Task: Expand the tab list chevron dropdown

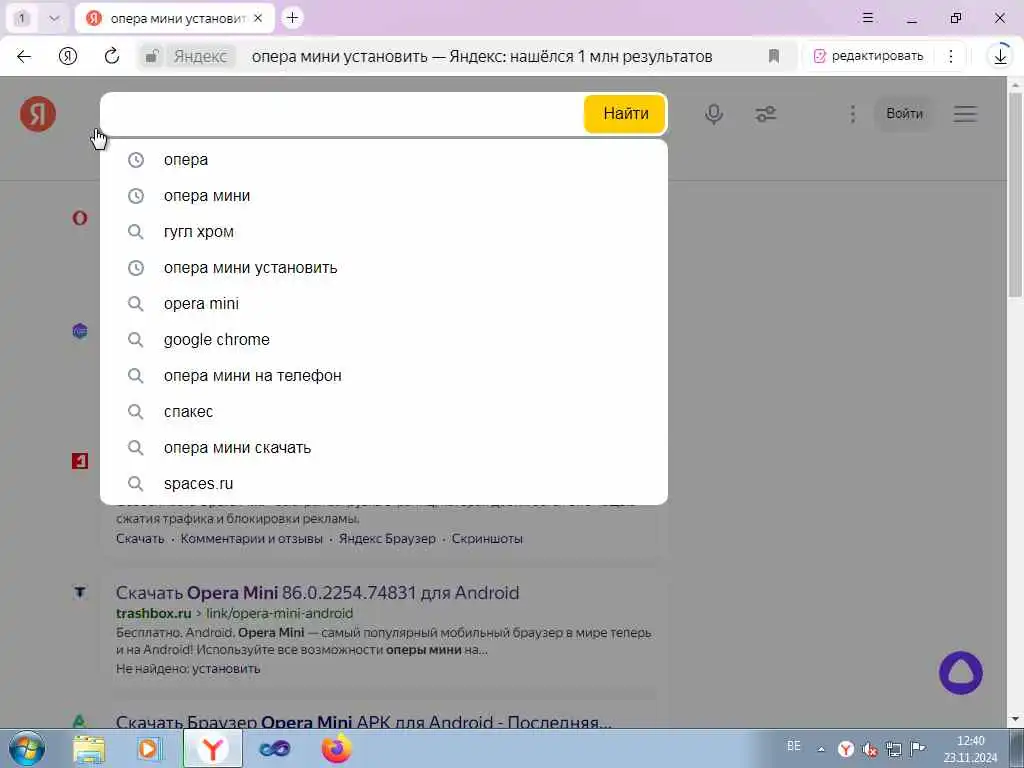Action: pyautogui.click(x=54, y=18)
